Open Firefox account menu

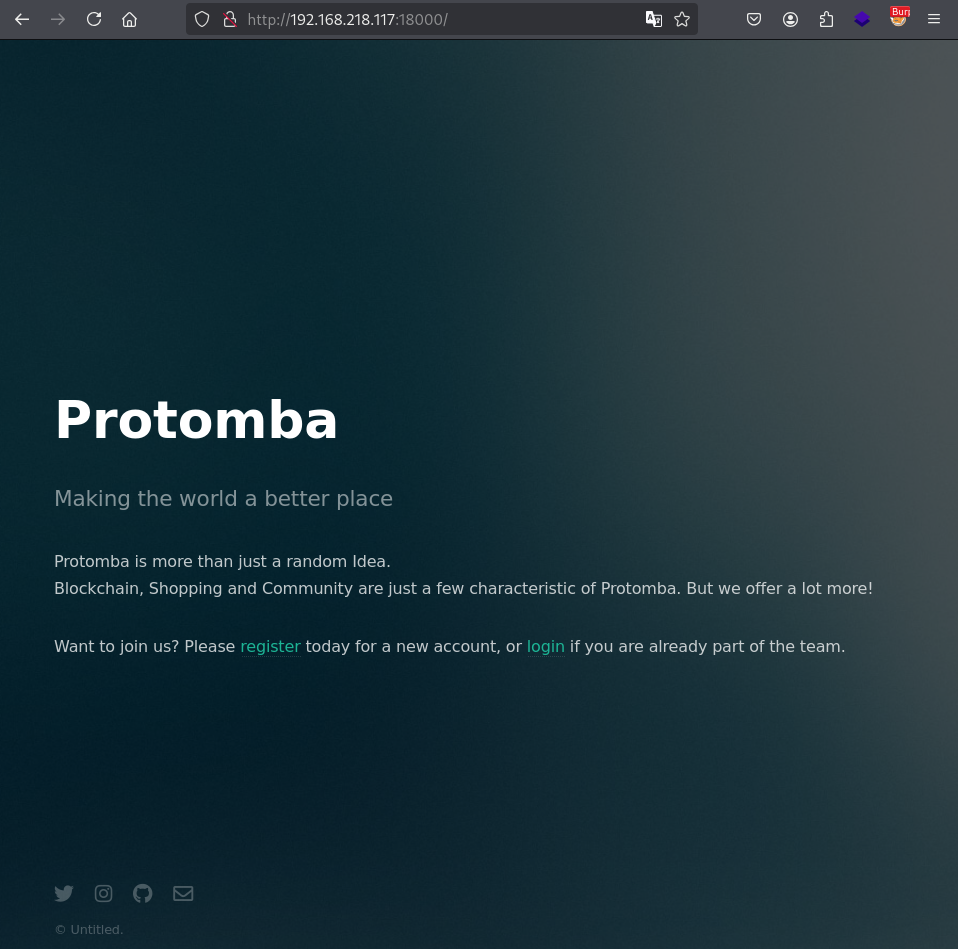[790, 20]
